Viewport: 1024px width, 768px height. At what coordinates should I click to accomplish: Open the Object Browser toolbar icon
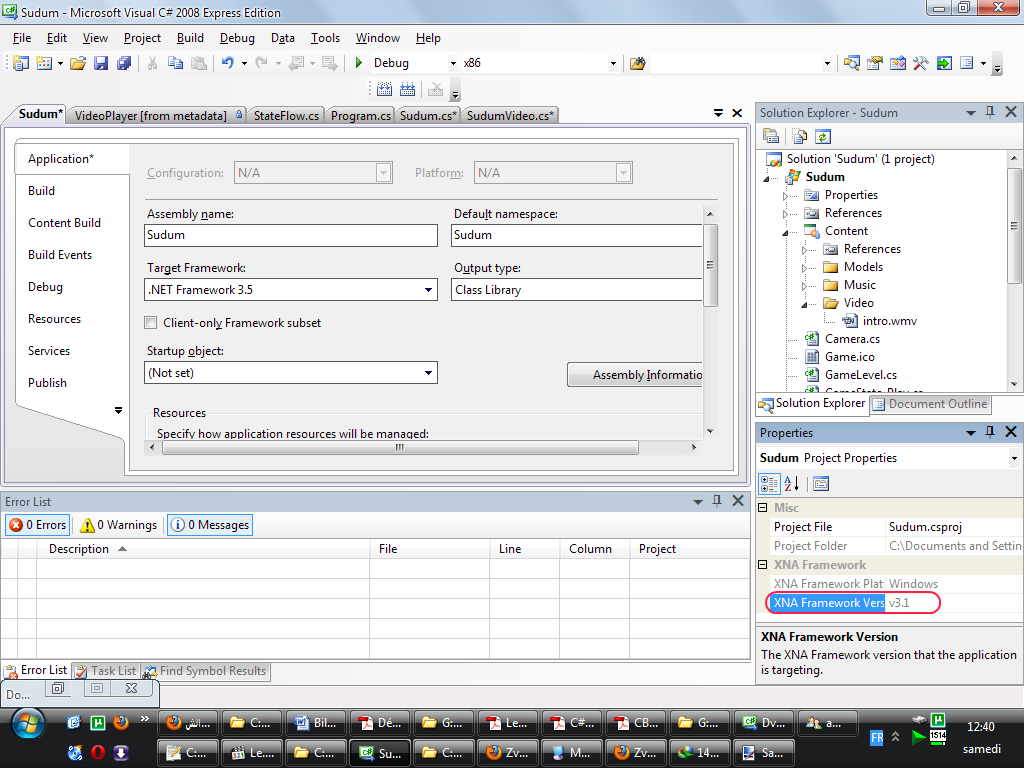898,63
